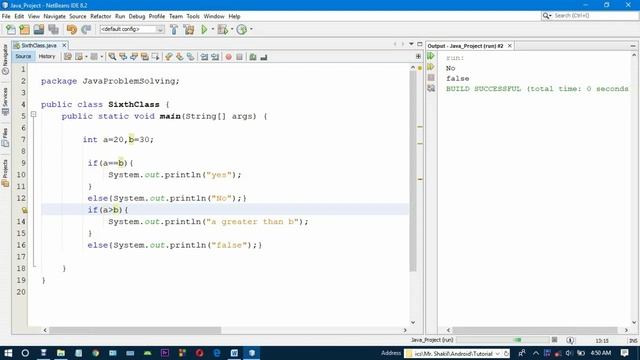This screenshot has width=640, height=360.
Task: Click the Build Project hammer icon
Action: [174, 29]
